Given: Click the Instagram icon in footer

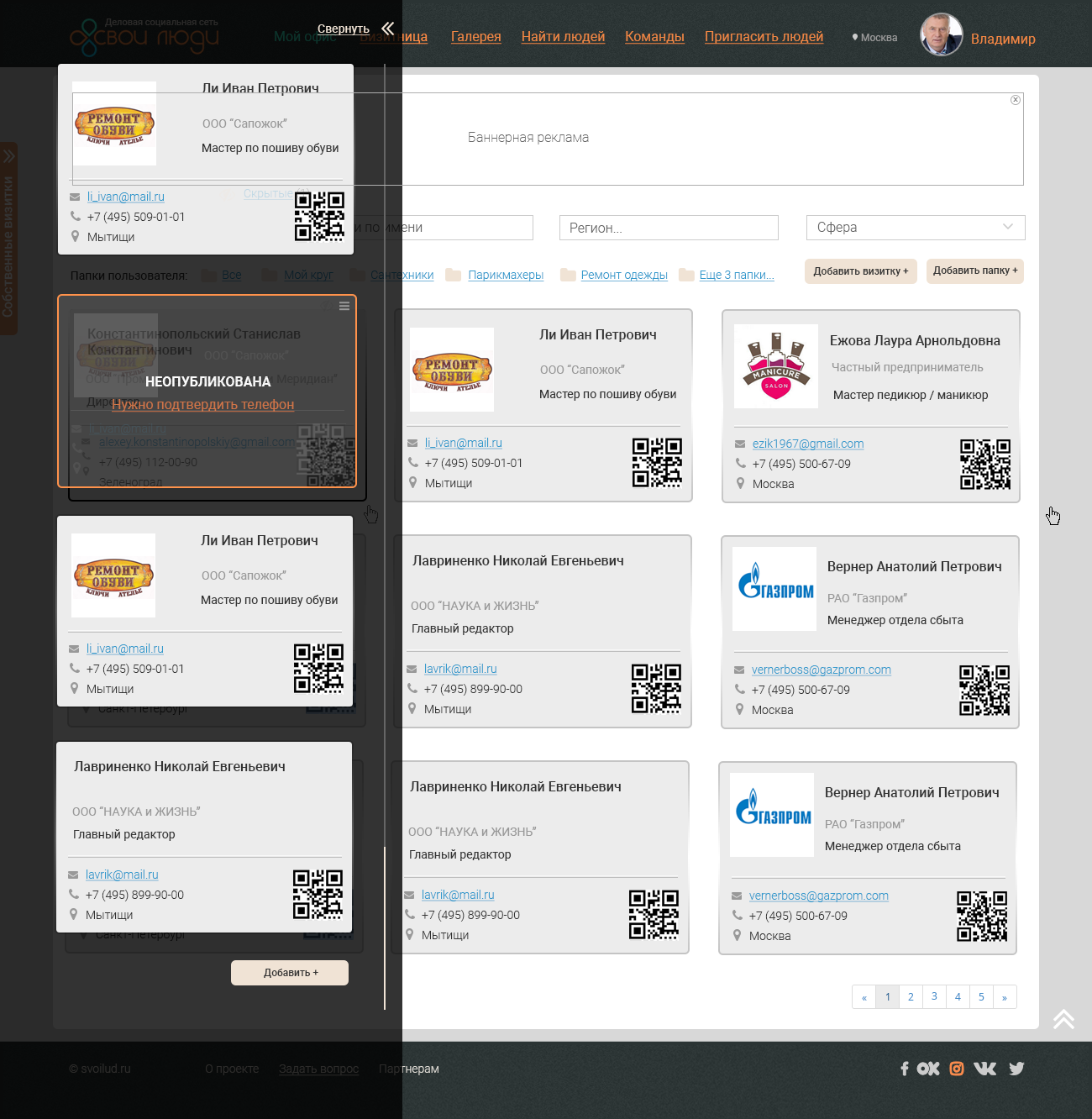Looking at the screenshot, I should click(x=957, y=1069).
